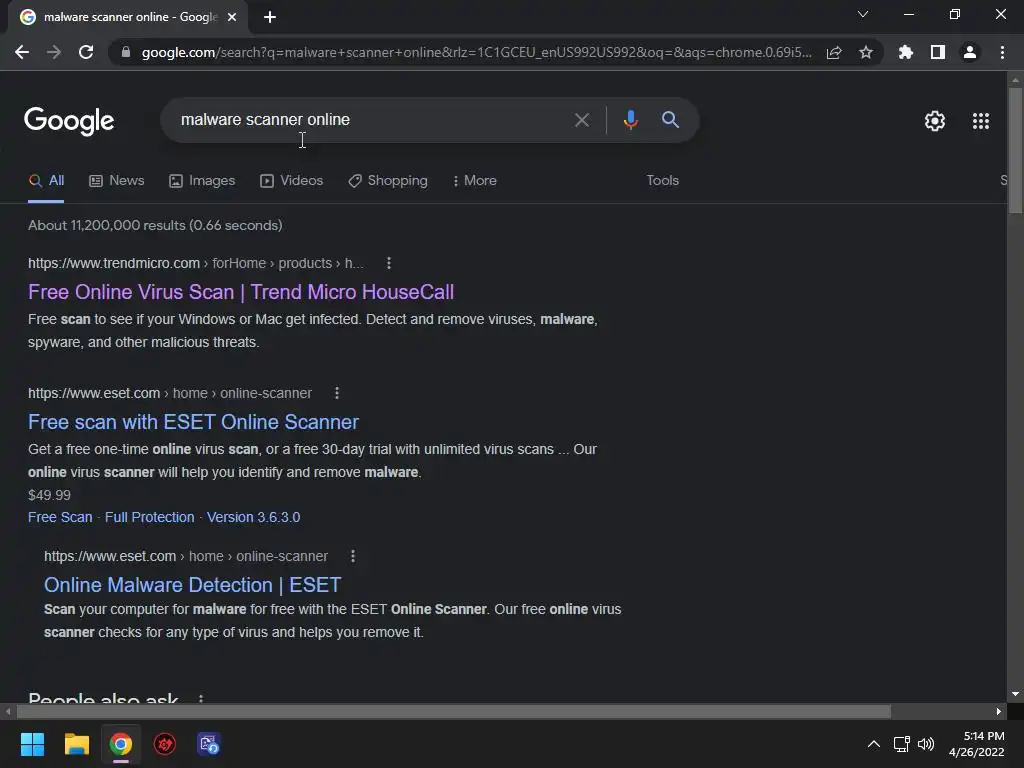Open options for first eset.com result
Image resolution: width=1024 pixels, height=768 pixels.
[x=337, y=393]
